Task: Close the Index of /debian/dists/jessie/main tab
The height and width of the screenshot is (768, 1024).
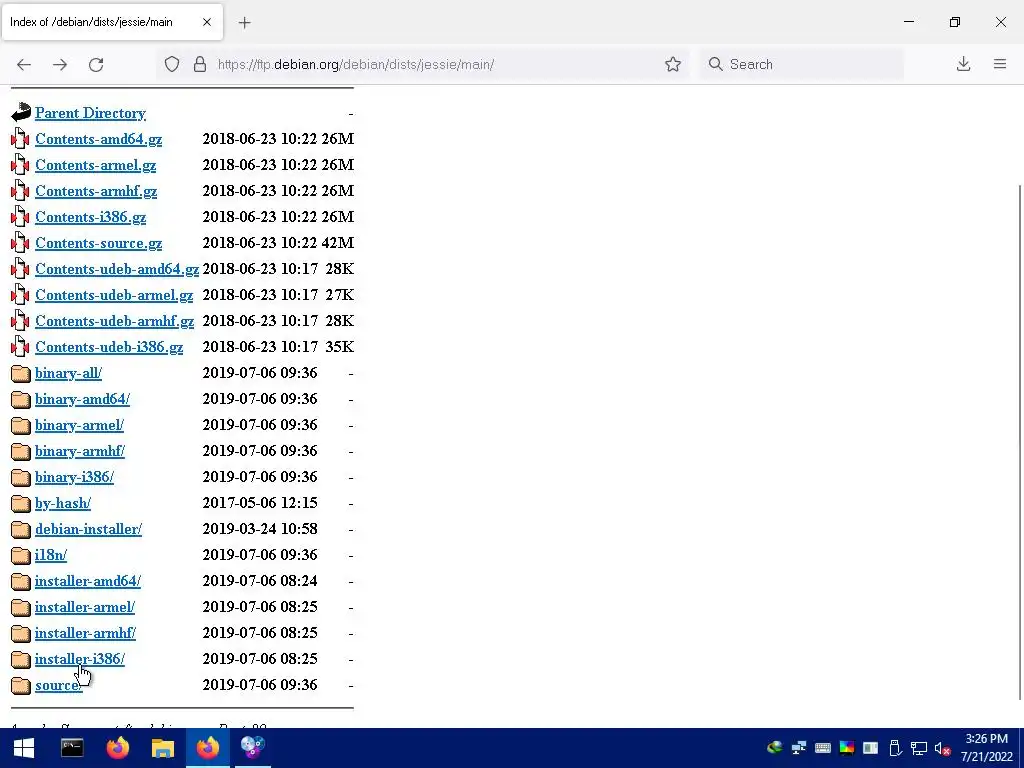Action: coord(207,22)
